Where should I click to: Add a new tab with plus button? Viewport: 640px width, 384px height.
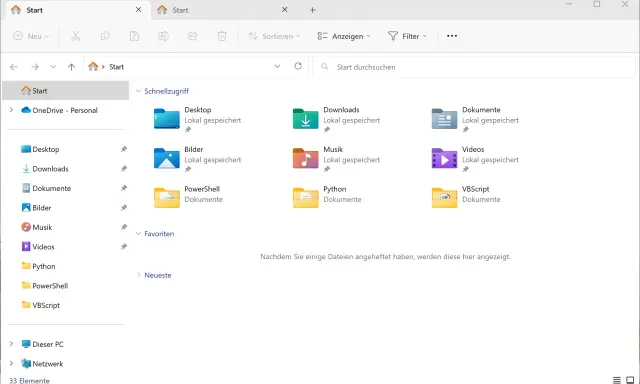point(313,10)
